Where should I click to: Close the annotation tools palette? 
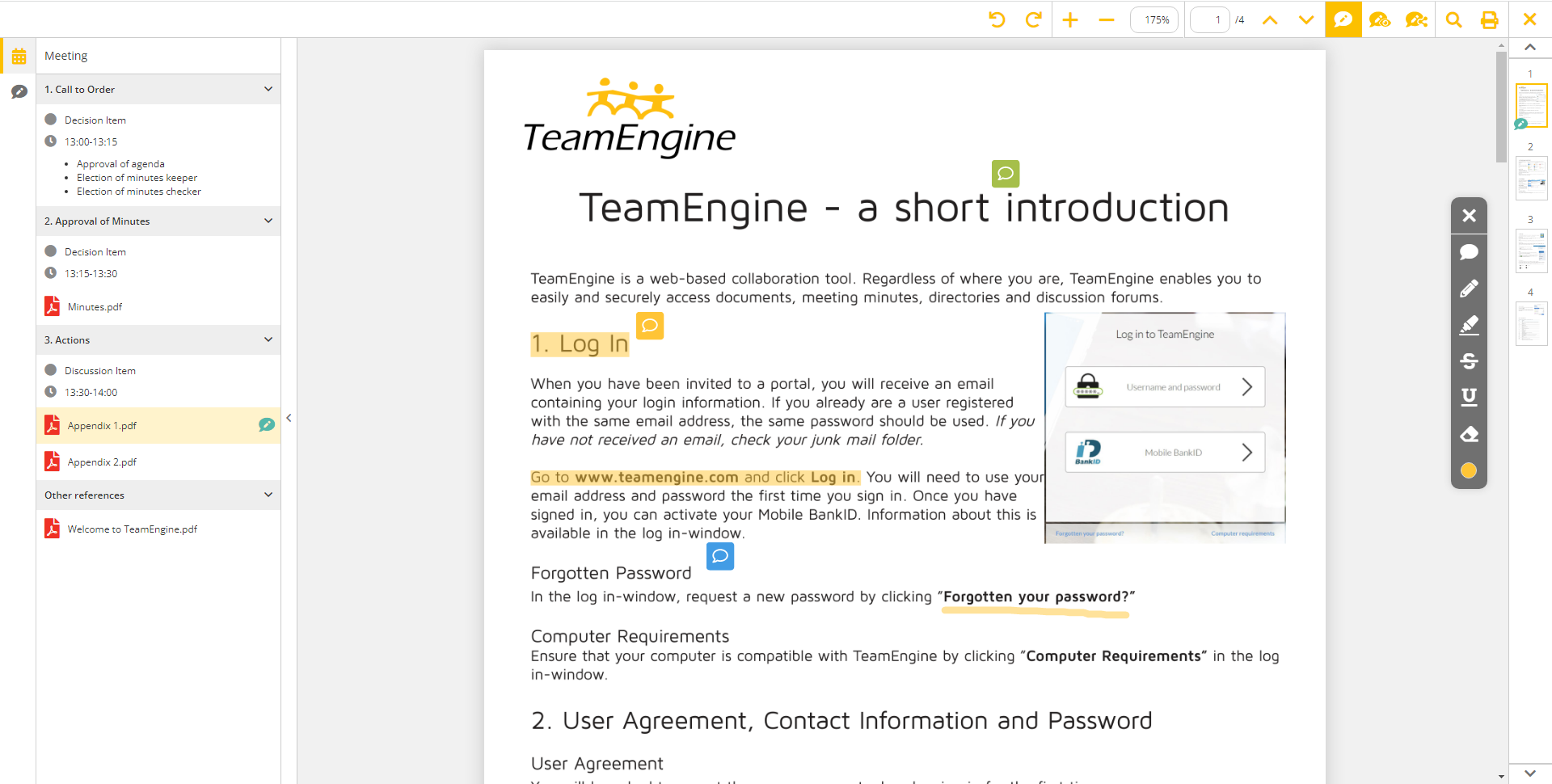(1469, 216)
